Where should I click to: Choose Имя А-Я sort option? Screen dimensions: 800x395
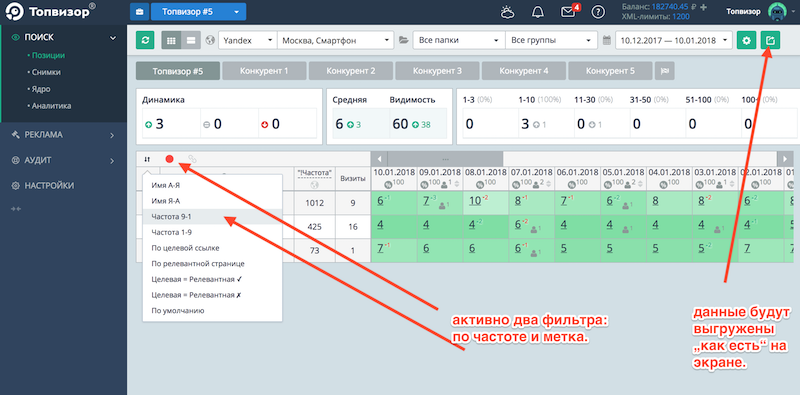click(x=212, y=186)
